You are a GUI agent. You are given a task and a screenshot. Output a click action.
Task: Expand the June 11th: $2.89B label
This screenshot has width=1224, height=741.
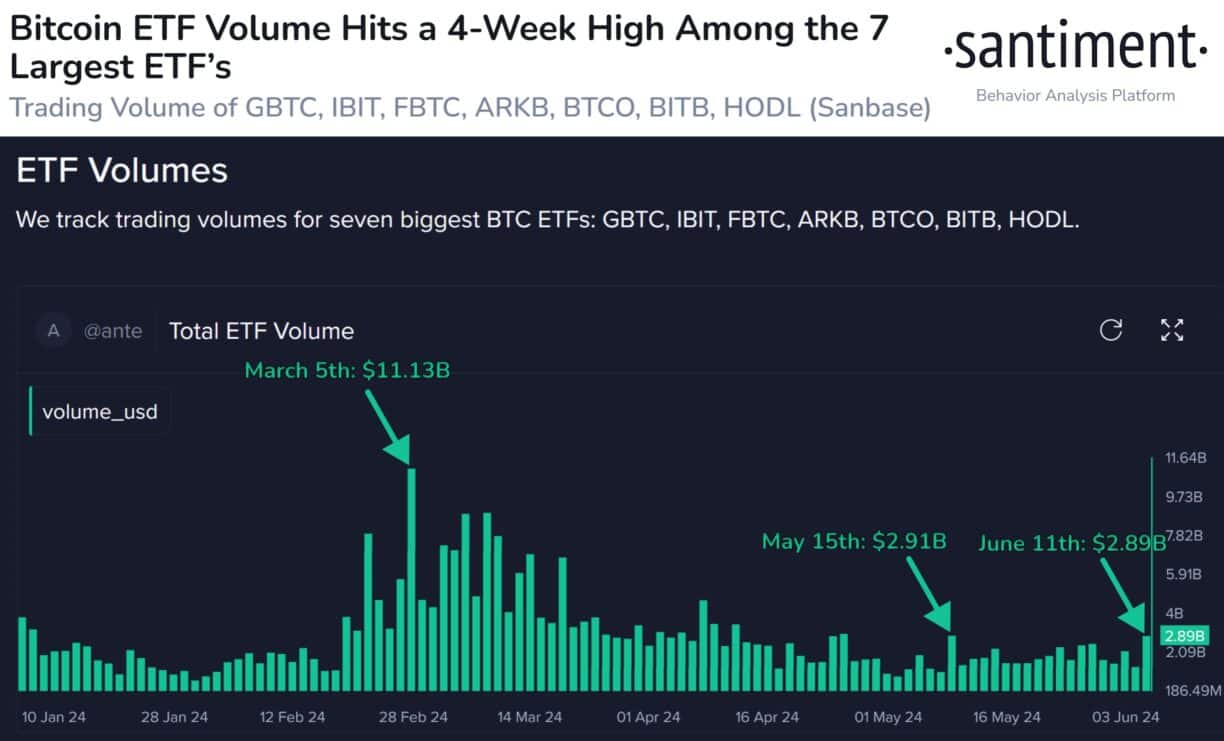point(1072,544)
